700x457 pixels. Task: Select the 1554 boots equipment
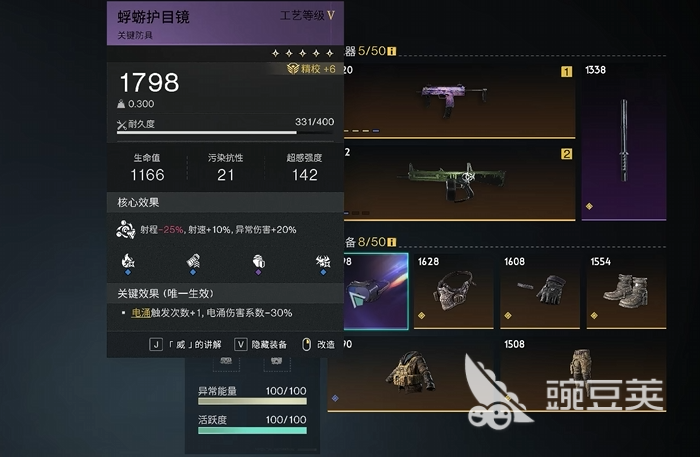[x=626, y=291]
